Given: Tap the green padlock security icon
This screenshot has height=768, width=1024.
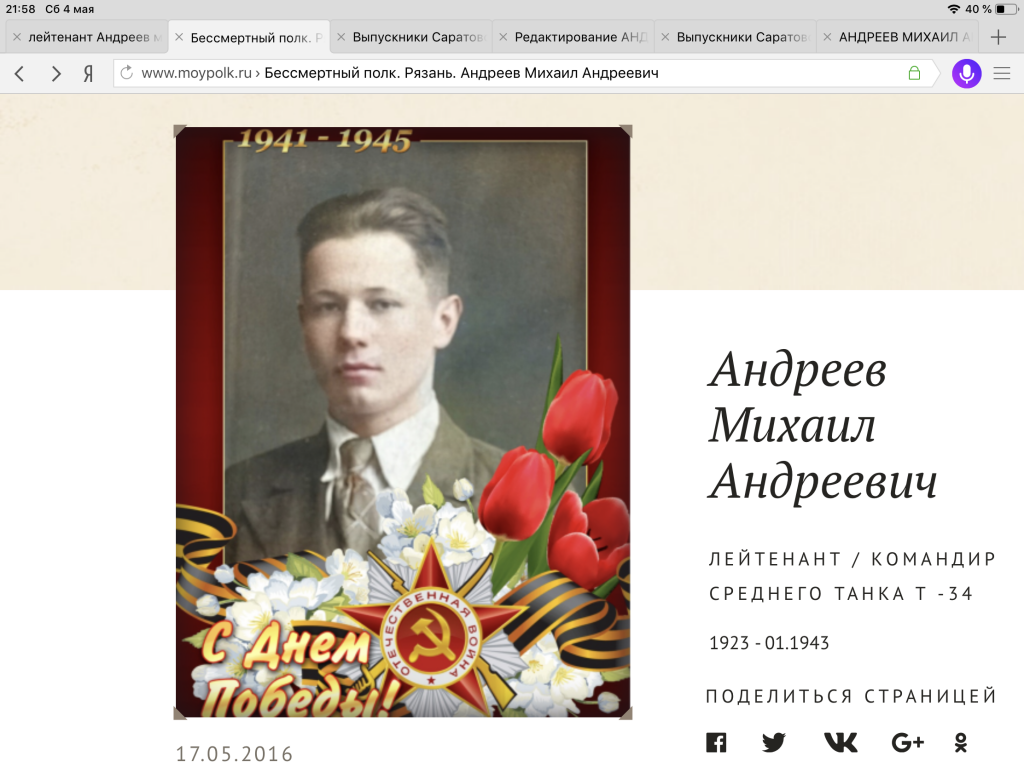Looking at the screenshot, I should [x=914, y=72].
